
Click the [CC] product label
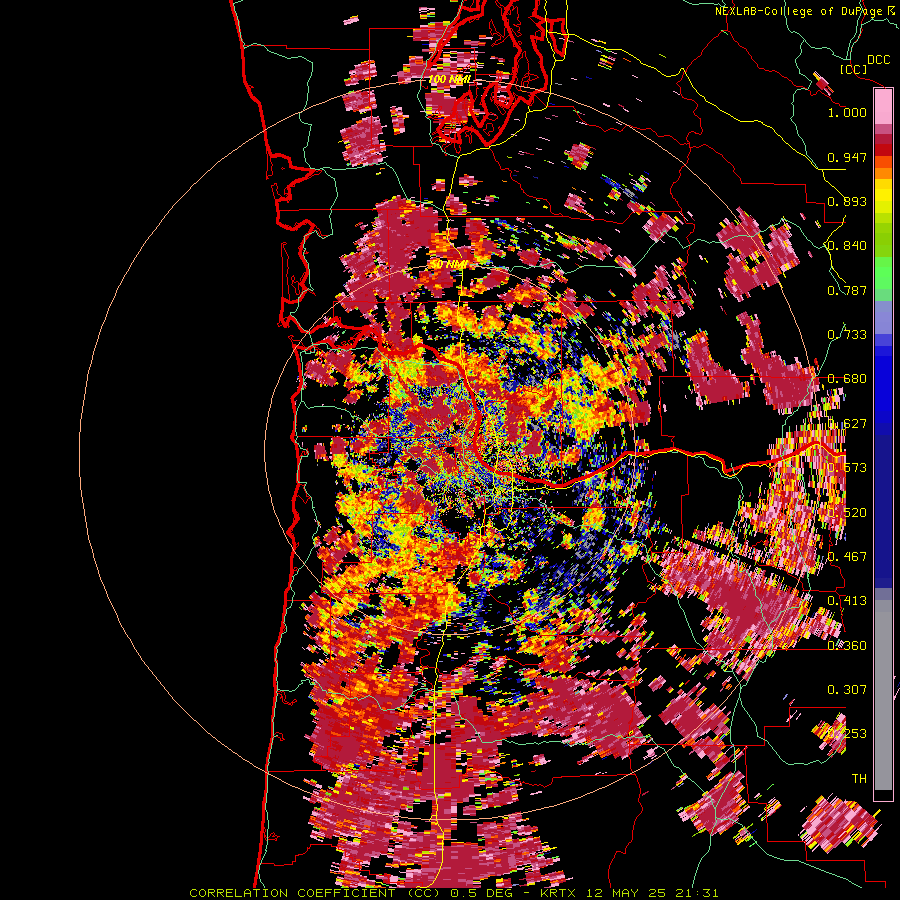853,69
